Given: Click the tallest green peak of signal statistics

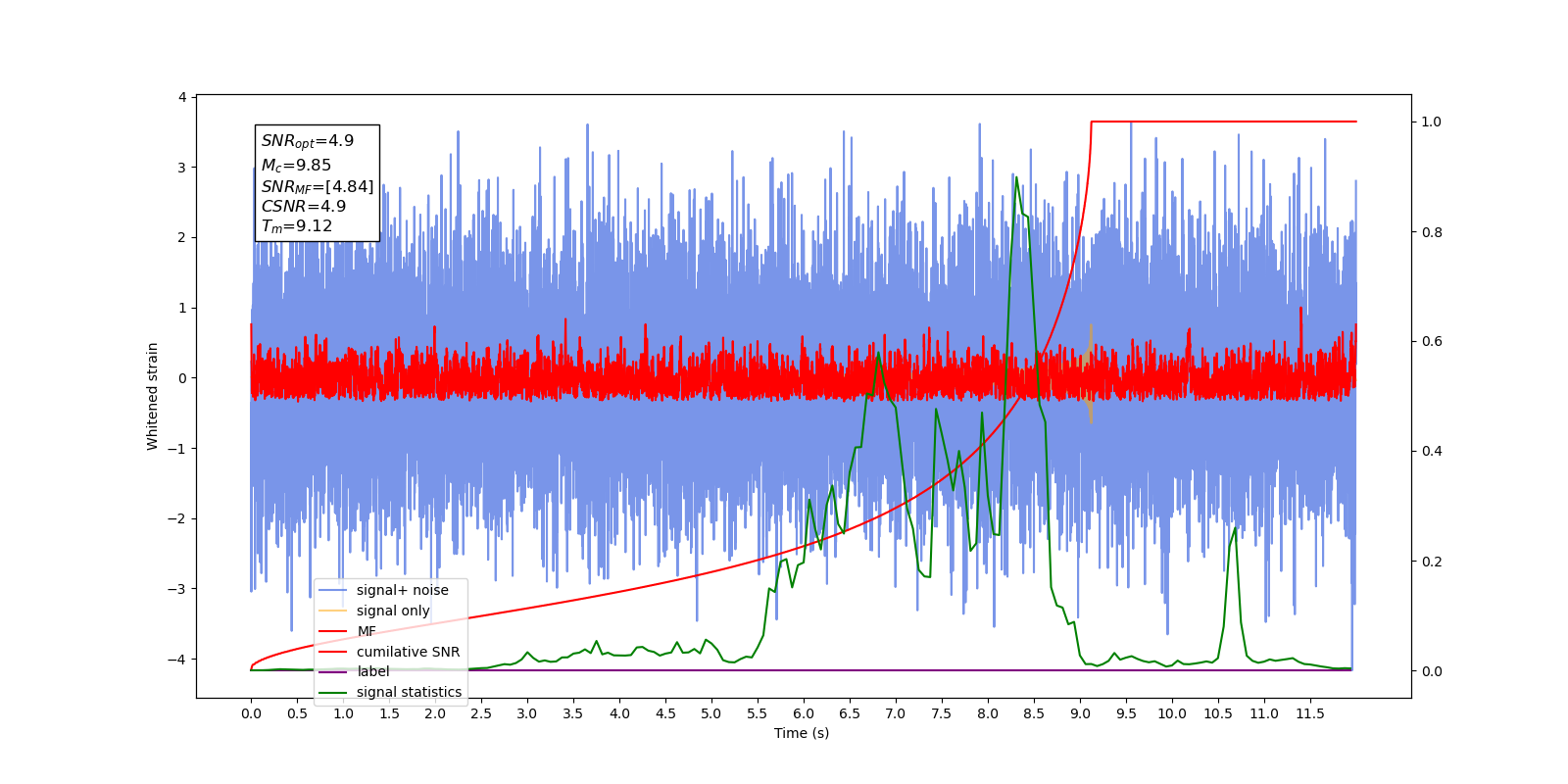Looking at the screenshot, I should (x=1016, y=178).
